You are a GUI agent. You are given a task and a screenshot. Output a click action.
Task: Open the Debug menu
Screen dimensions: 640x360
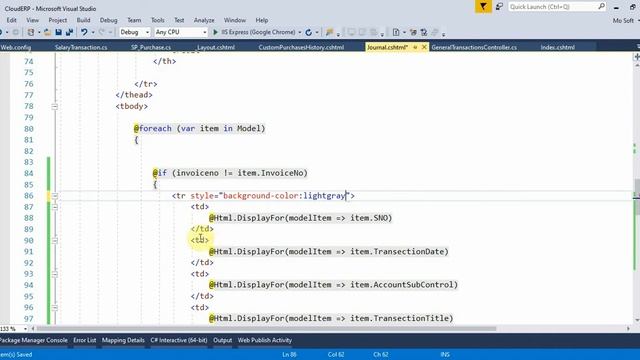108,20
